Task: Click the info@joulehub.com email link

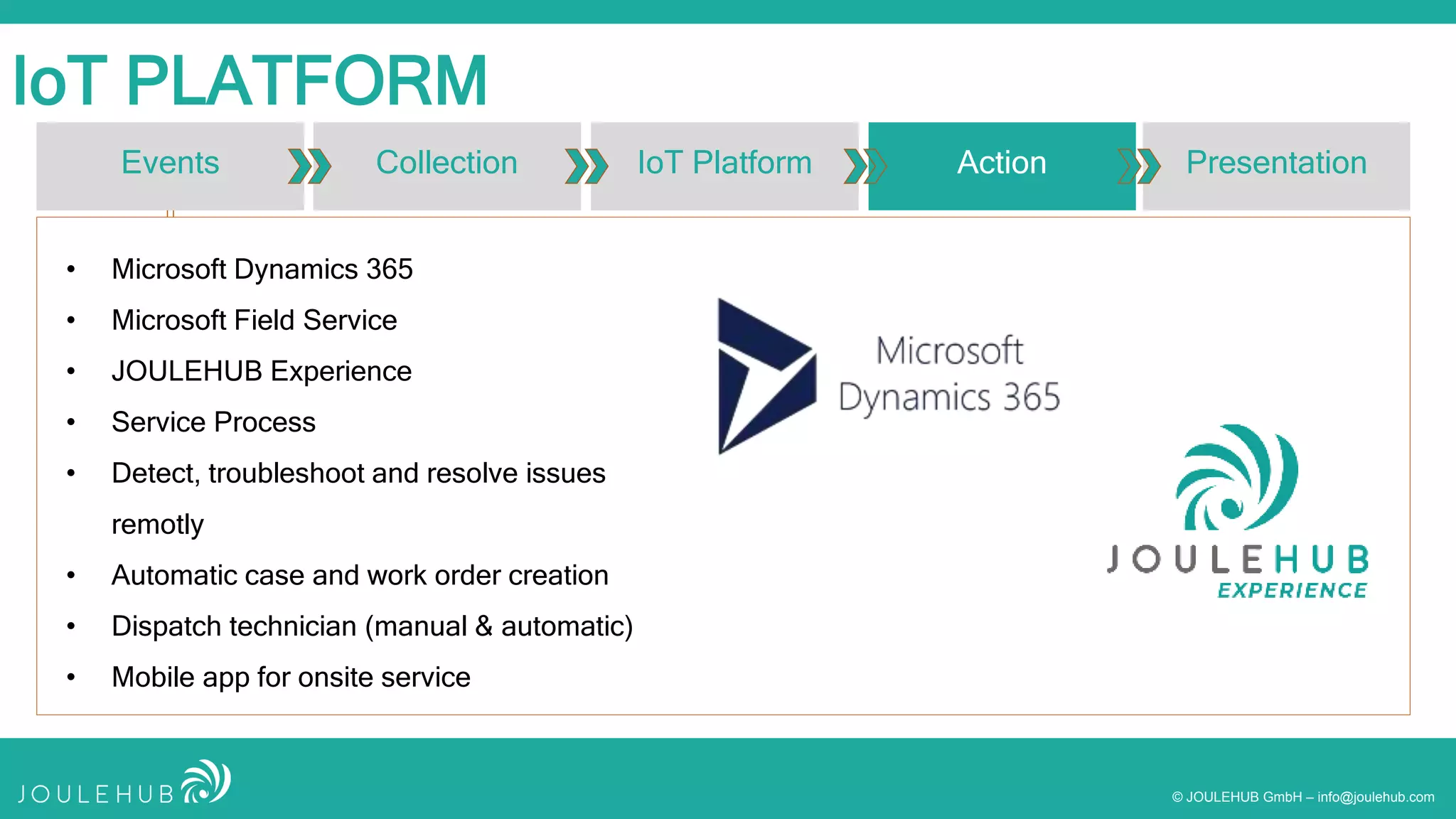Action: pyautogui.click(x=1376, y=797)
